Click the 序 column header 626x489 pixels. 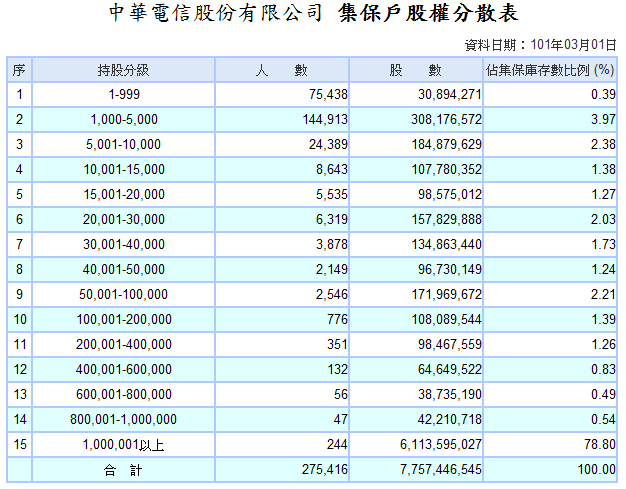[19, 70]
